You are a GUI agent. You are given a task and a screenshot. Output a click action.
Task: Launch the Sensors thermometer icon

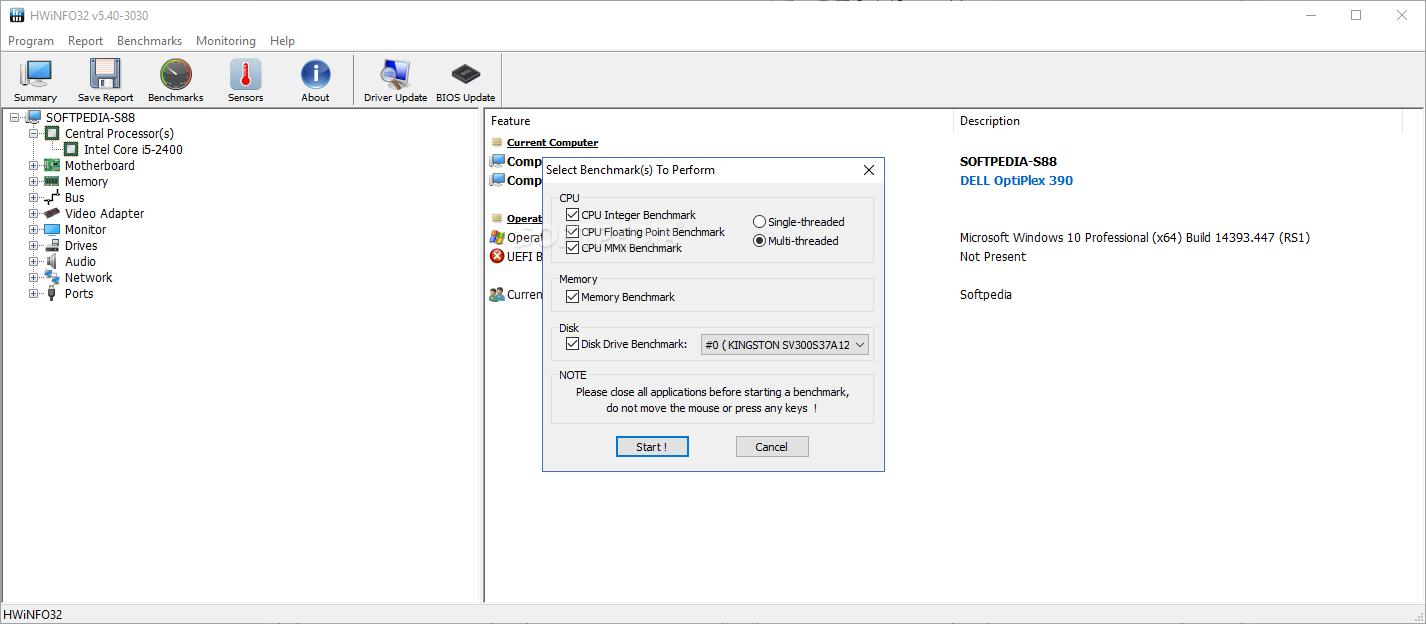pyautogui.click(x=245, y=80)
